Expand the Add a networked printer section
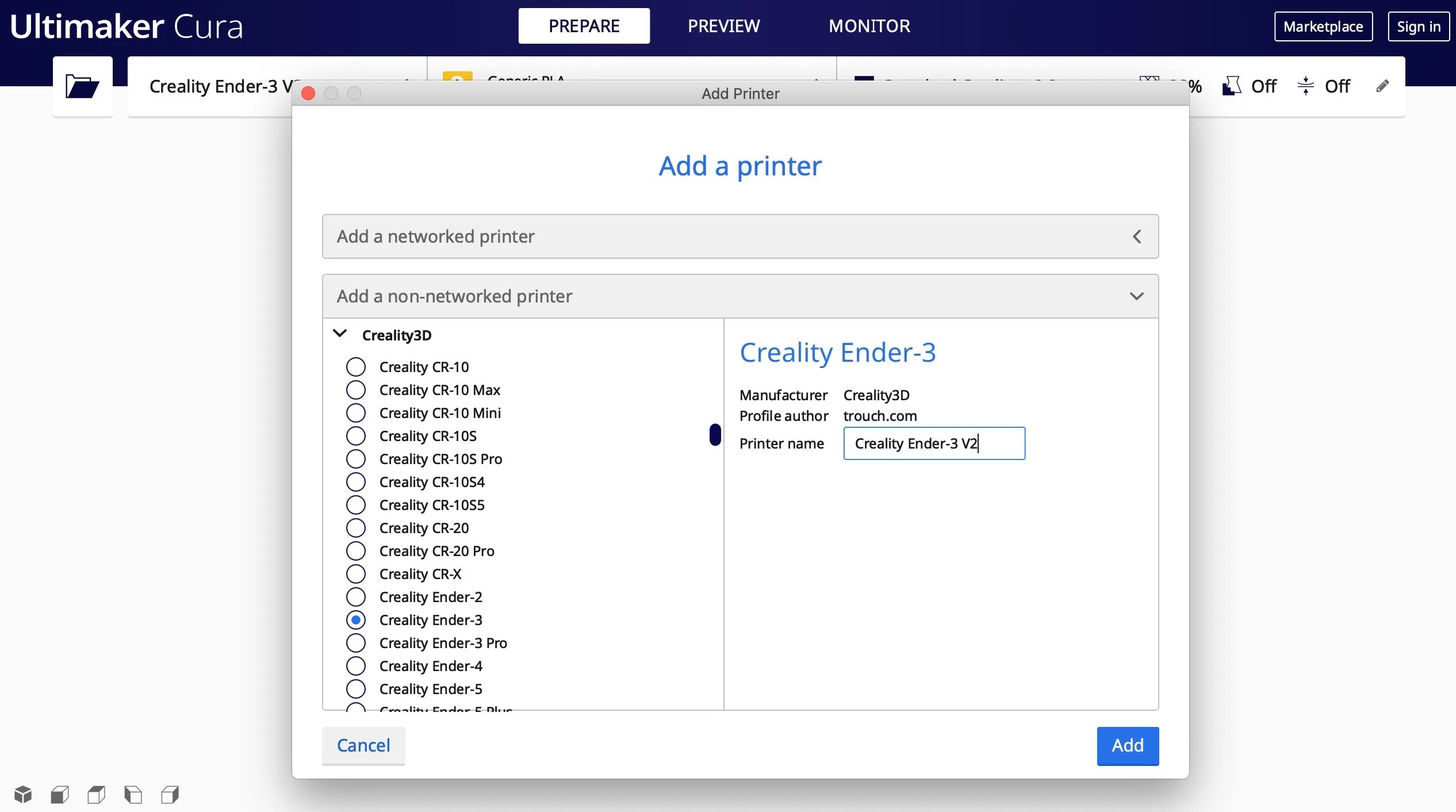The image size is (1456, 812). pos(740,236)
